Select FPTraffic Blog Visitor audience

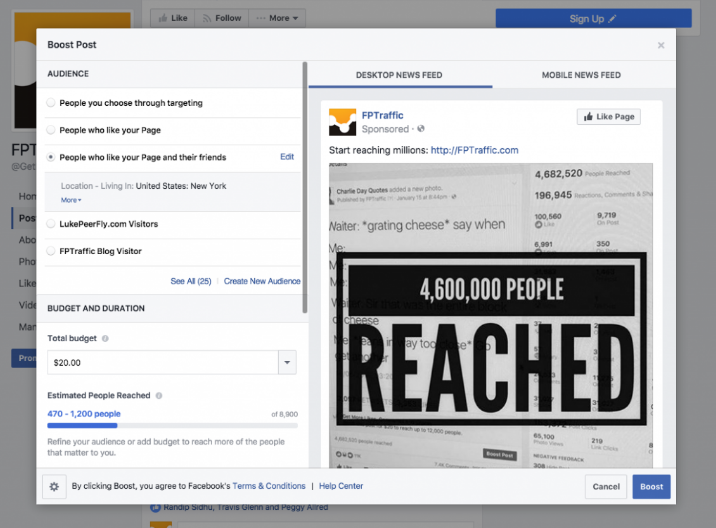[51, 251]
